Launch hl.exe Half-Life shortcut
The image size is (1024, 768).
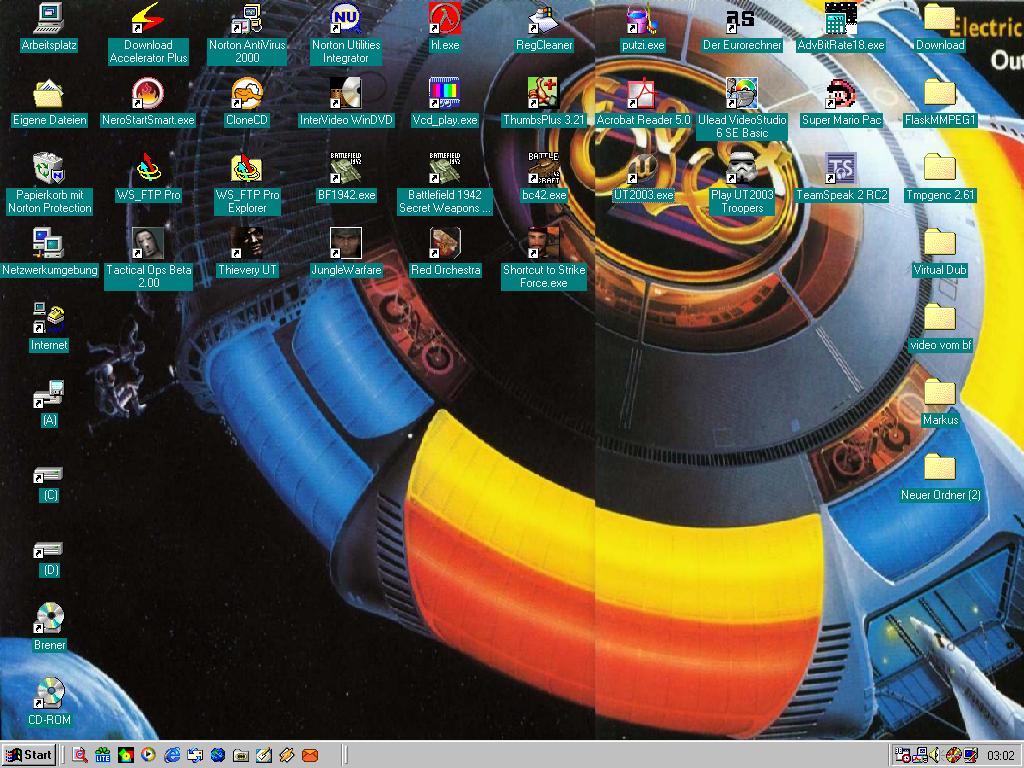tap(445, 27)
